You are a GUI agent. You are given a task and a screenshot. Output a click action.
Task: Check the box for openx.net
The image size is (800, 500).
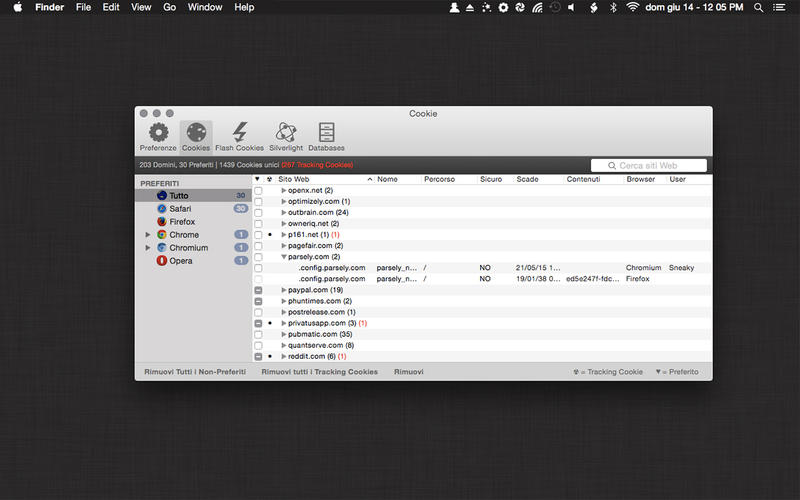(x=258, y=190)
